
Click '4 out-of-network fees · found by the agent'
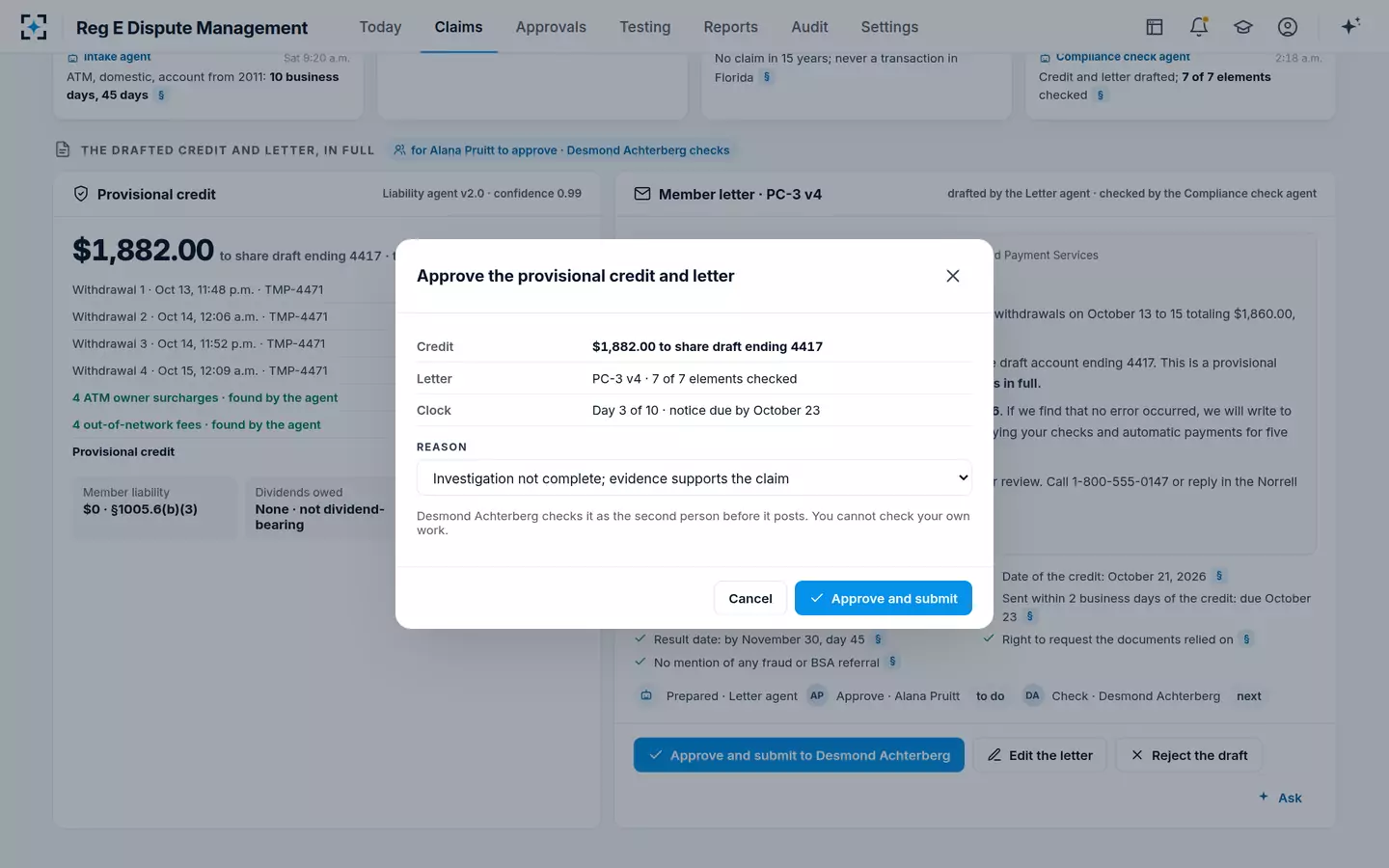pos(197,424)
